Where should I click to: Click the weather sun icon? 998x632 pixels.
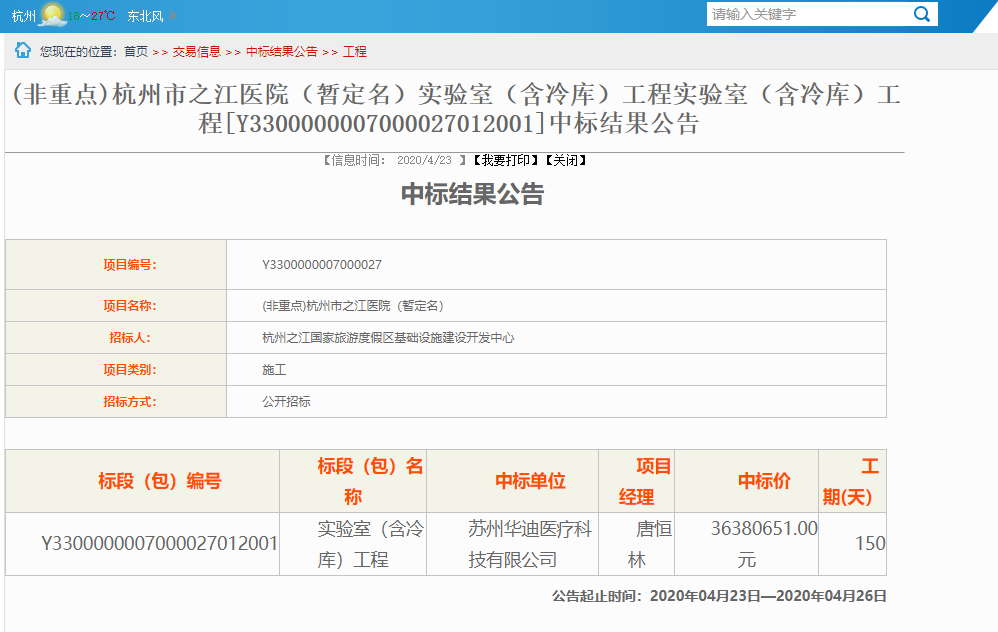click(x=52, y=15)
